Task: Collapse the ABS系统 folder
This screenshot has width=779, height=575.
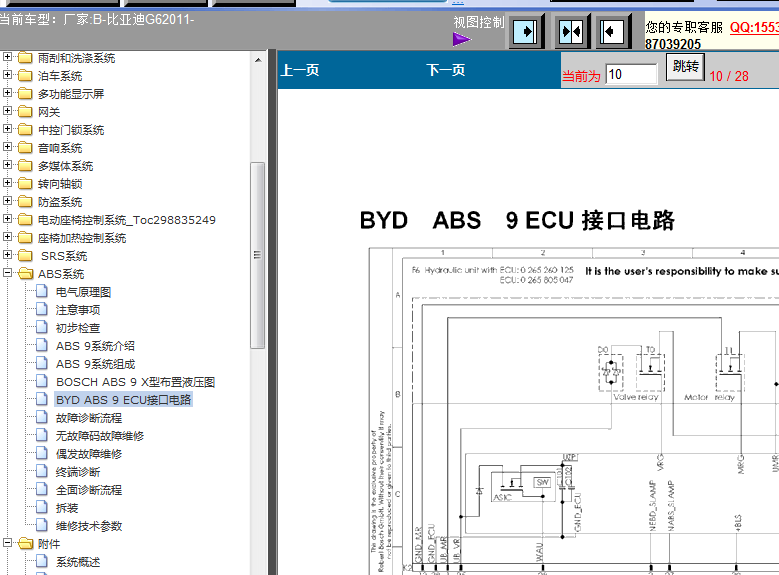Action: tap(7, 273)
